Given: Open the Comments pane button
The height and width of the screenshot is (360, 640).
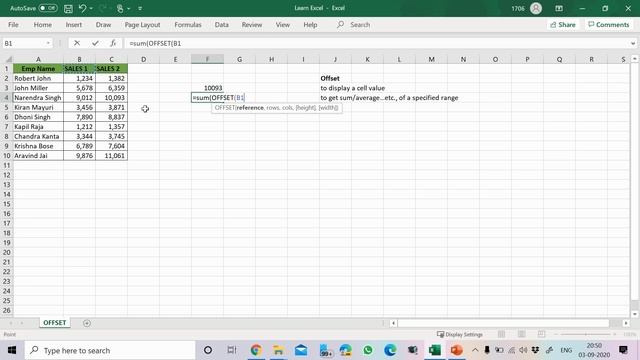Looking at the screenshot, I should click(x=609, y=24).
